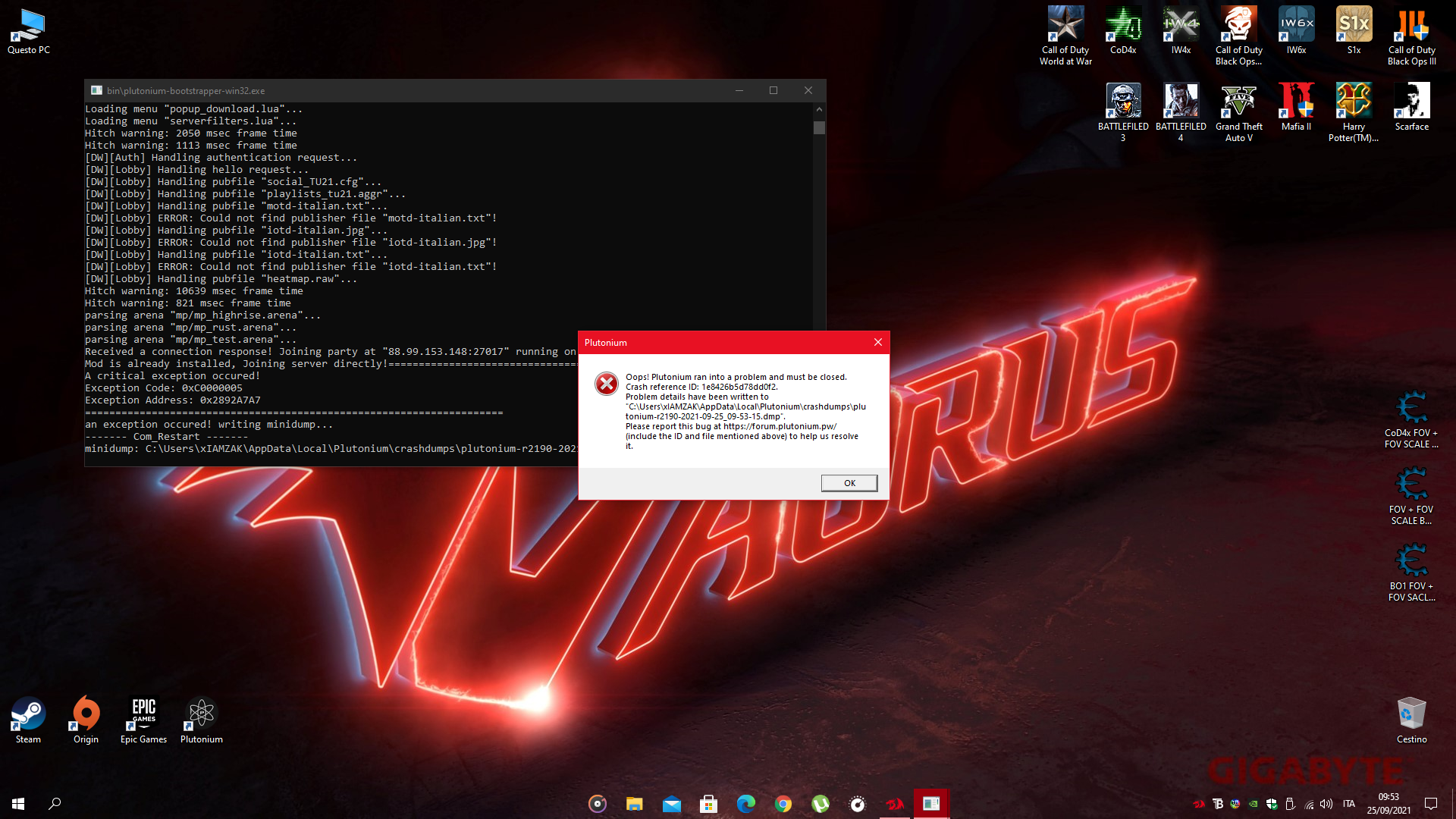This screenshot has height=819, width=1456.
Task: Open the notification center in the tray
Action: coord(1431,804)
